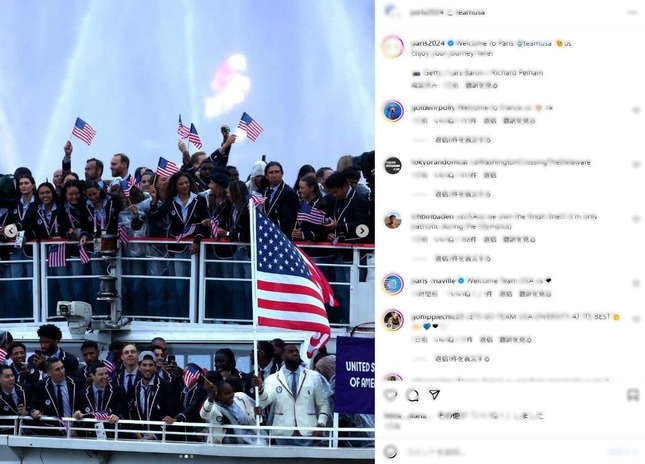Like the paris_maville comment
645x464 pixels.
pyautogui.click(x=636, y=283)
